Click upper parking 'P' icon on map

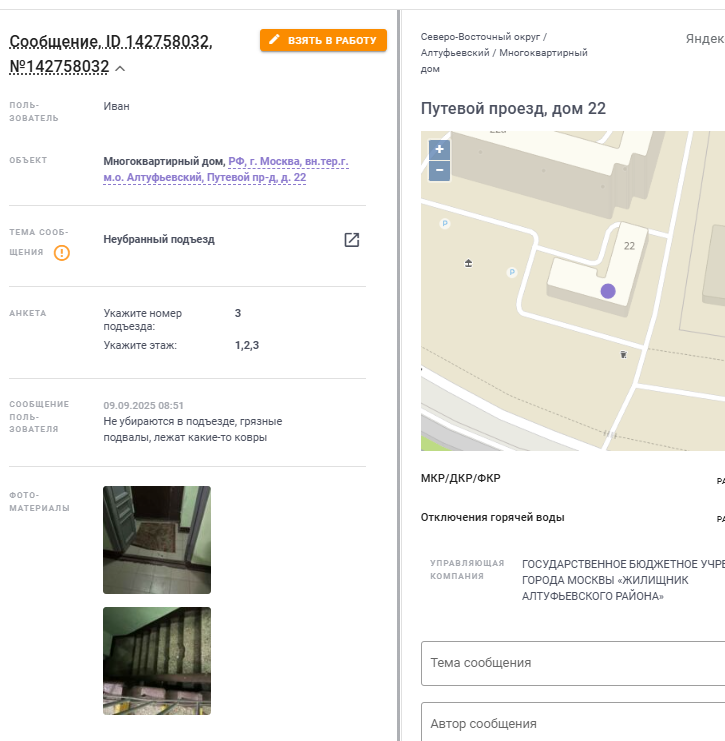click(444, 224)
